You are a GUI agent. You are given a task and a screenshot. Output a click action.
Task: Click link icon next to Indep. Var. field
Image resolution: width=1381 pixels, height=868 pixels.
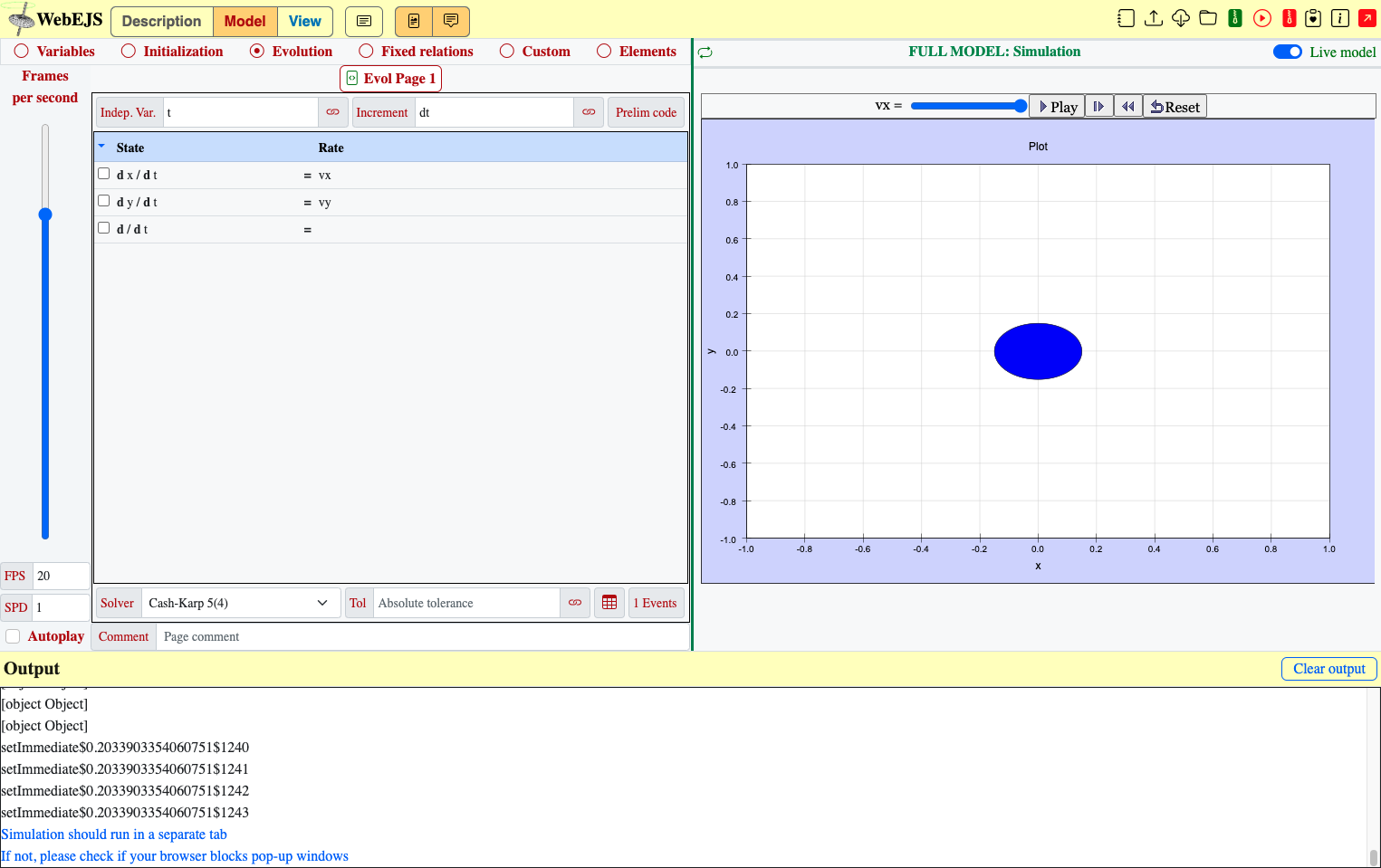pos(333,112)
